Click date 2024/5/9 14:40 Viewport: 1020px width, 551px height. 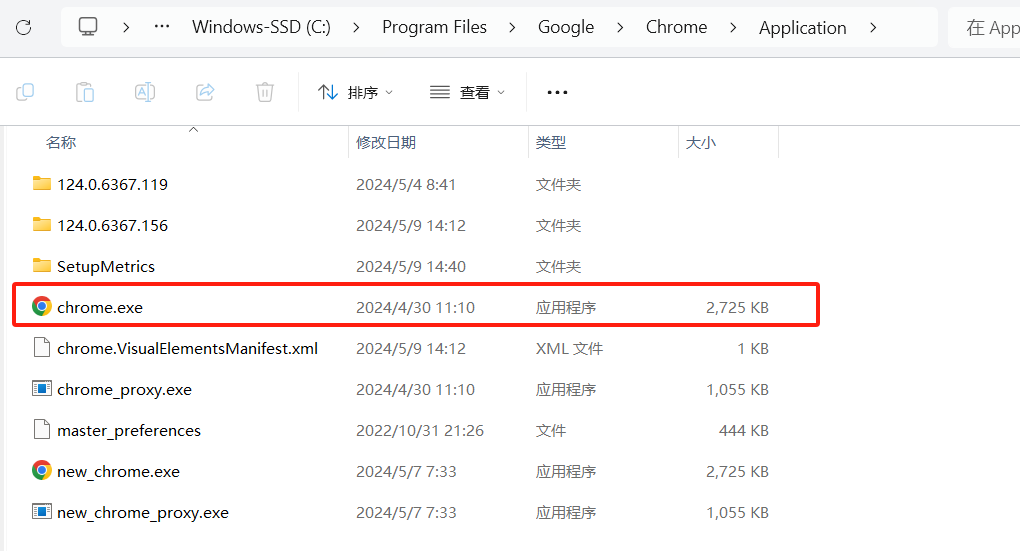coord(410,267)
